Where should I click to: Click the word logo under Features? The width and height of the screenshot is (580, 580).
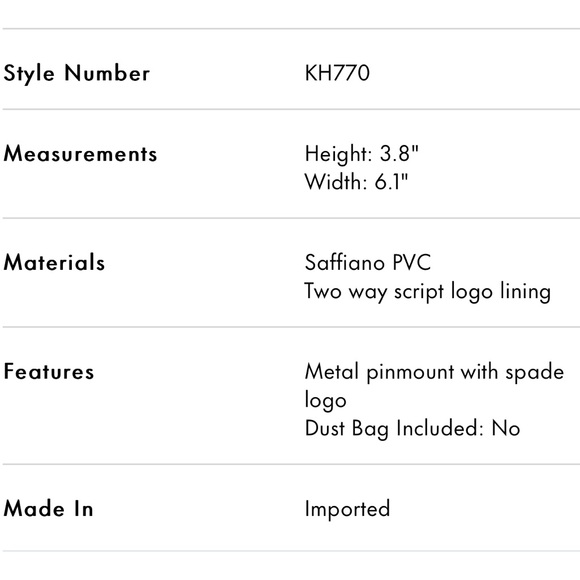pyautogui.click(x=326, y=400)
